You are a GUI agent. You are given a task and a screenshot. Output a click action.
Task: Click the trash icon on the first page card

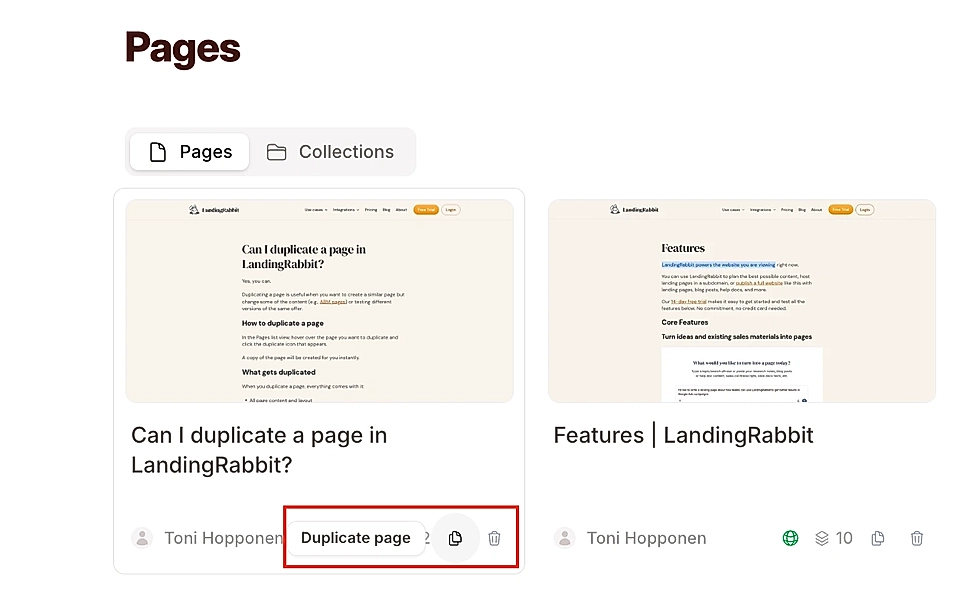(x=494, y=538)
